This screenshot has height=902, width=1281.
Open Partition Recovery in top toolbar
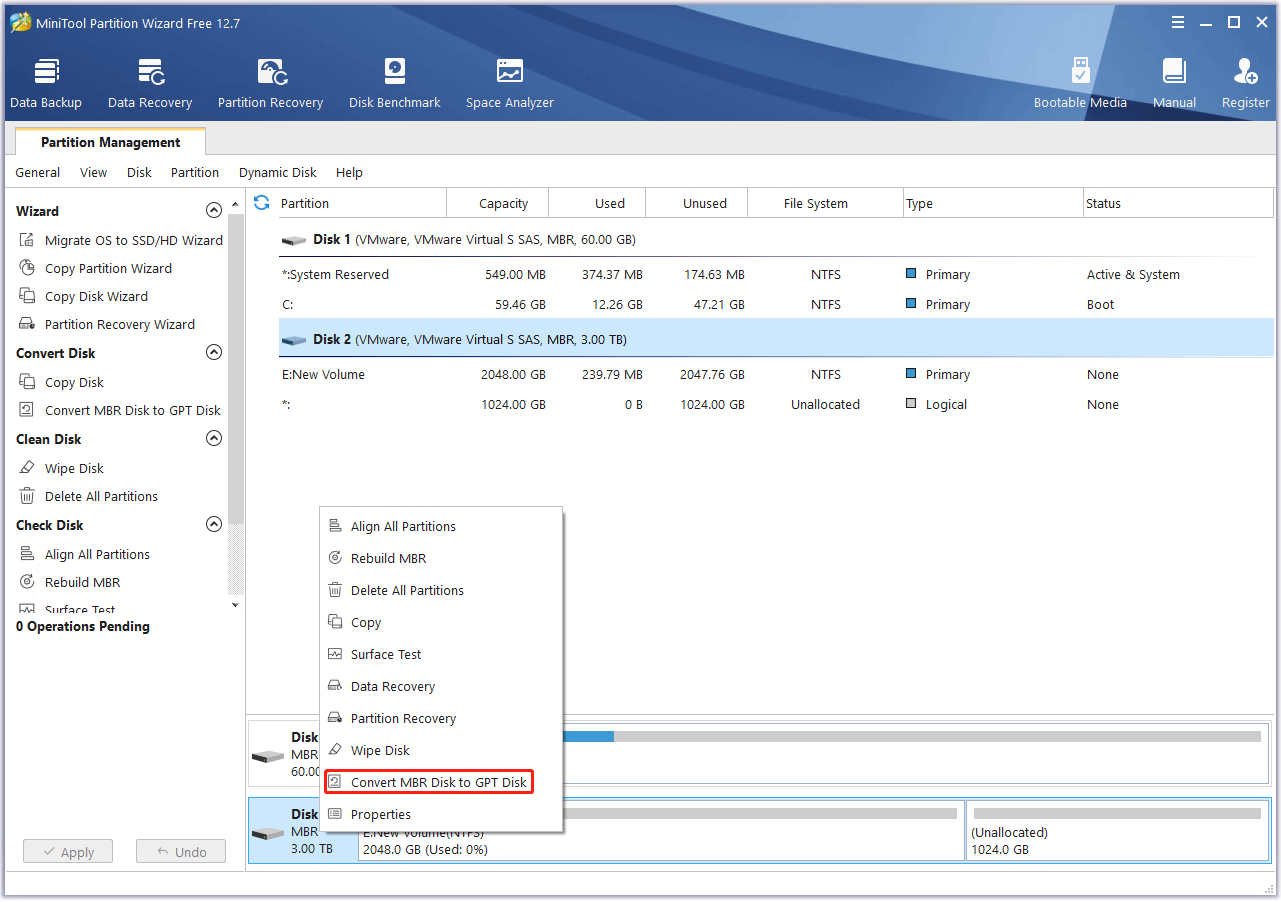[x=270, y=84]
